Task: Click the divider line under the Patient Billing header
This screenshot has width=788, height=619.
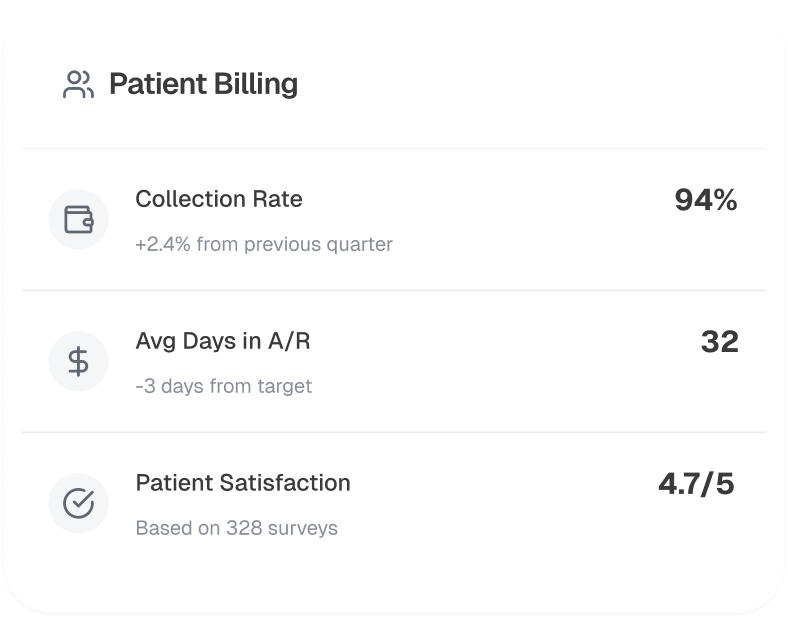Action: coord(394,149)
